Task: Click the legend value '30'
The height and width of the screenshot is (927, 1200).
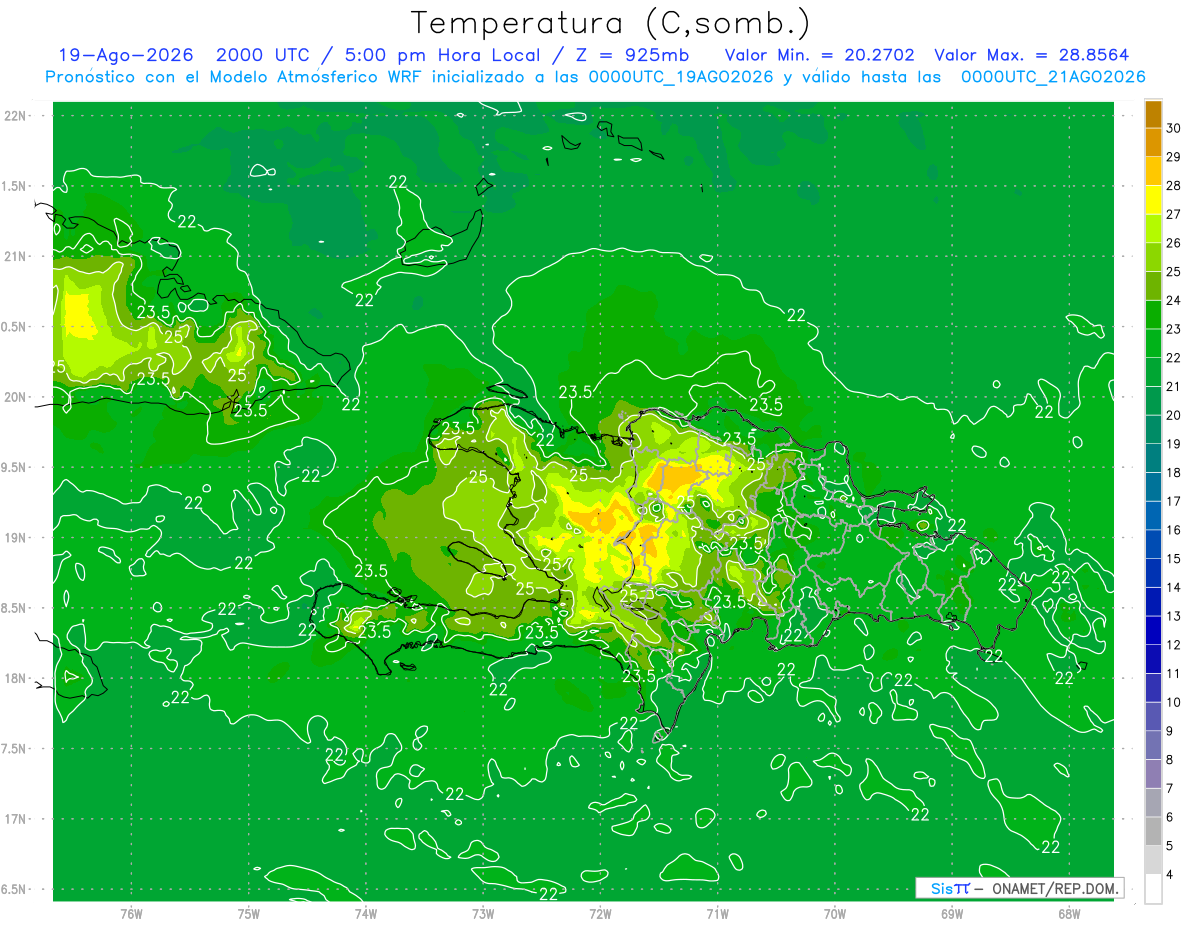Action: pos(1174,128)
